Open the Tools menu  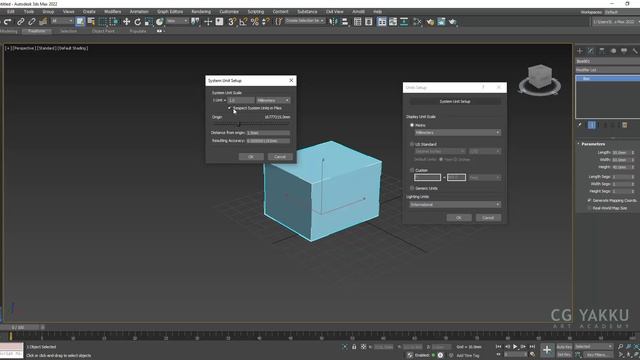coord(29,12)
